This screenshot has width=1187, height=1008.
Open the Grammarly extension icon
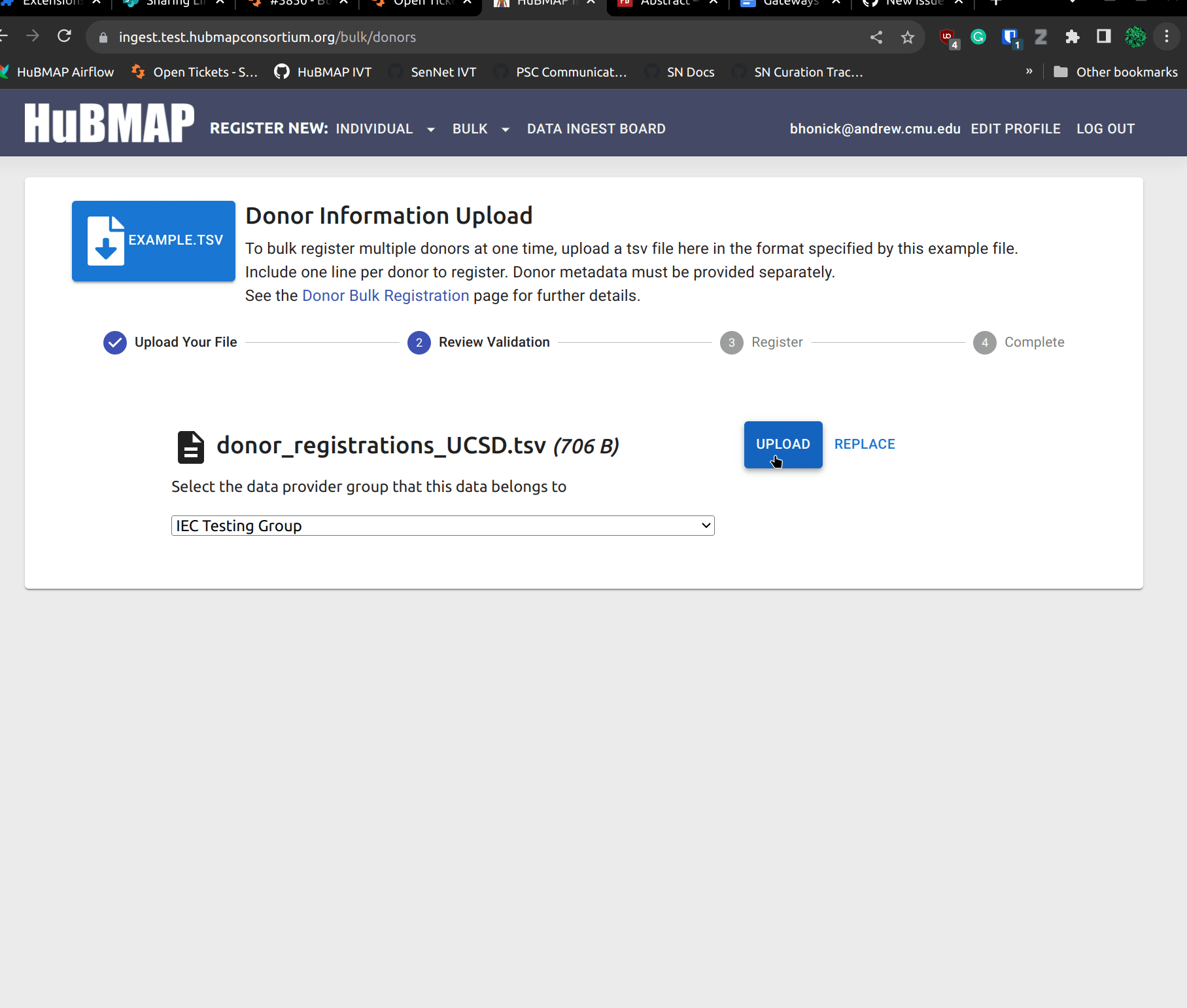[x=978, y=37]
